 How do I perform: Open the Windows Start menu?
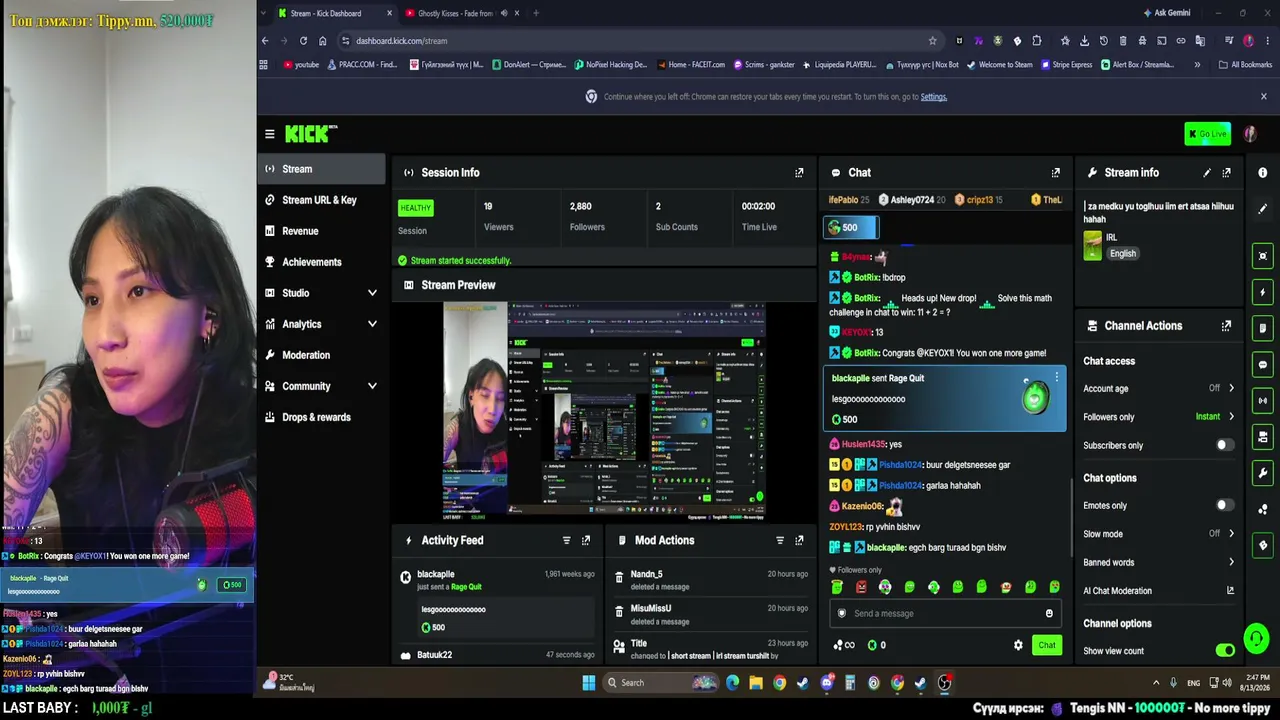point(588,683)
